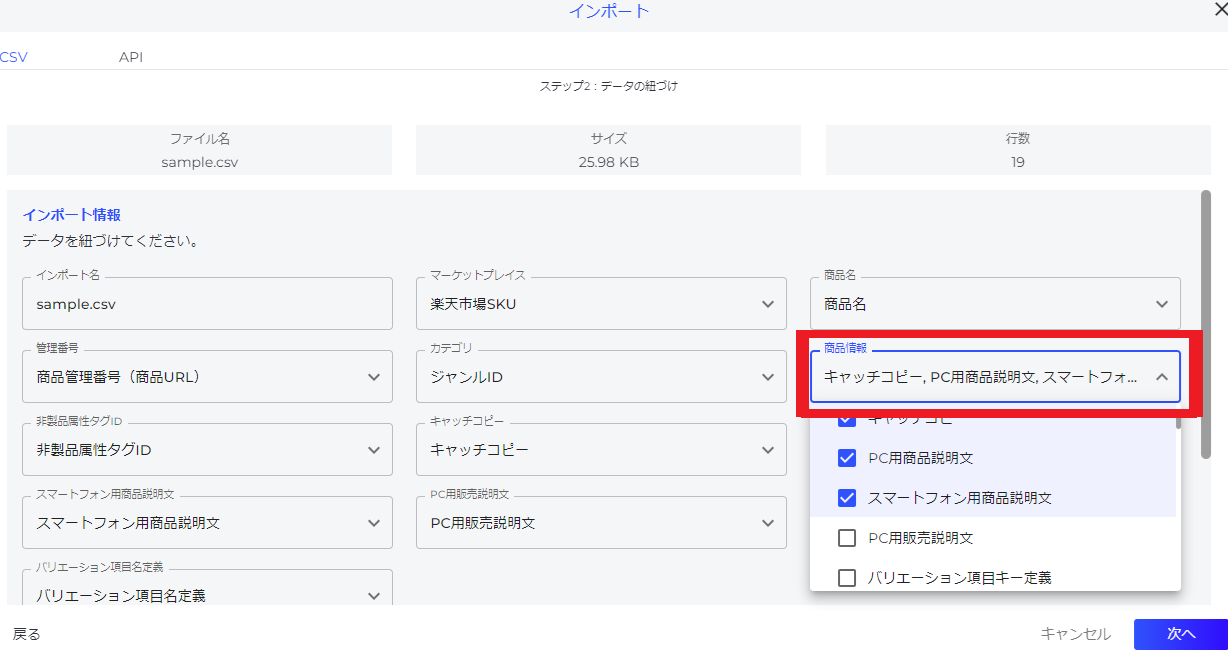Switch to the API tab
This screenshot has width=1228, height=655.
[131, 57]
